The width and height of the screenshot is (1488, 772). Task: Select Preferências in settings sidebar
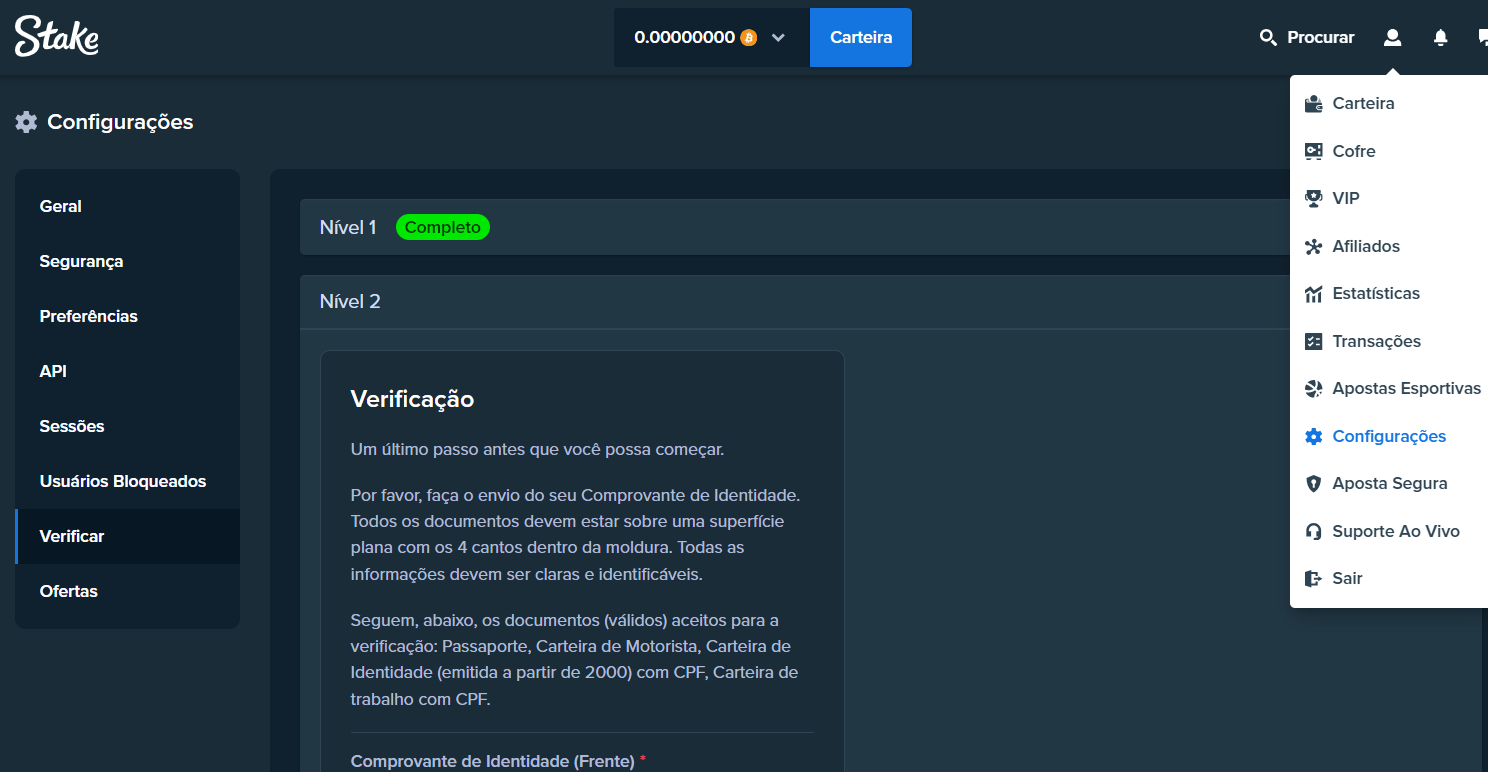(x=127, y=316)
